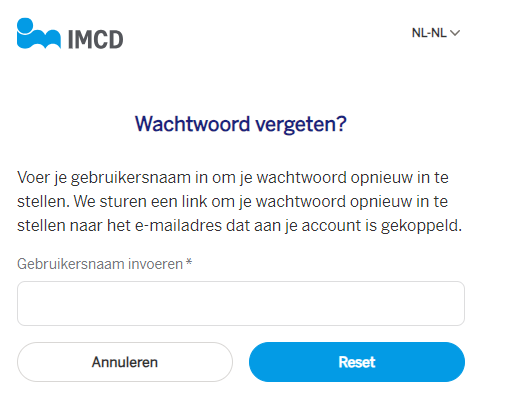Click the word vergeten? in the heading
The height and width of the screenshot is (400, 522).
(301, 125)
